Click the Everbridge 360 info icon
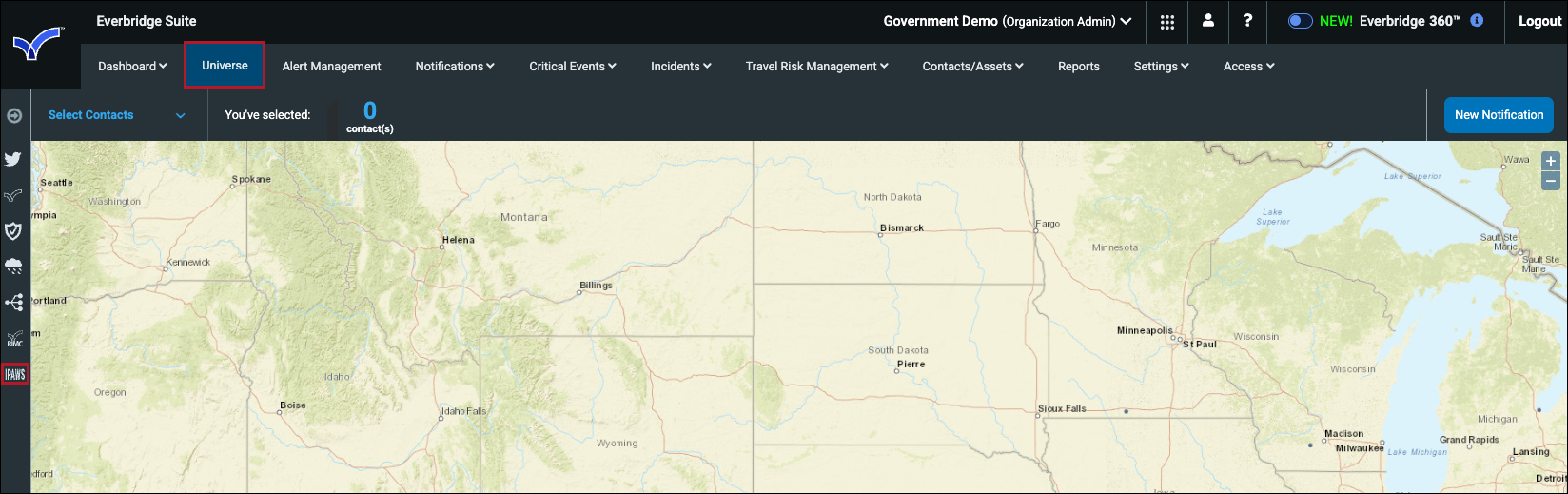 [x=1477, y=20]
